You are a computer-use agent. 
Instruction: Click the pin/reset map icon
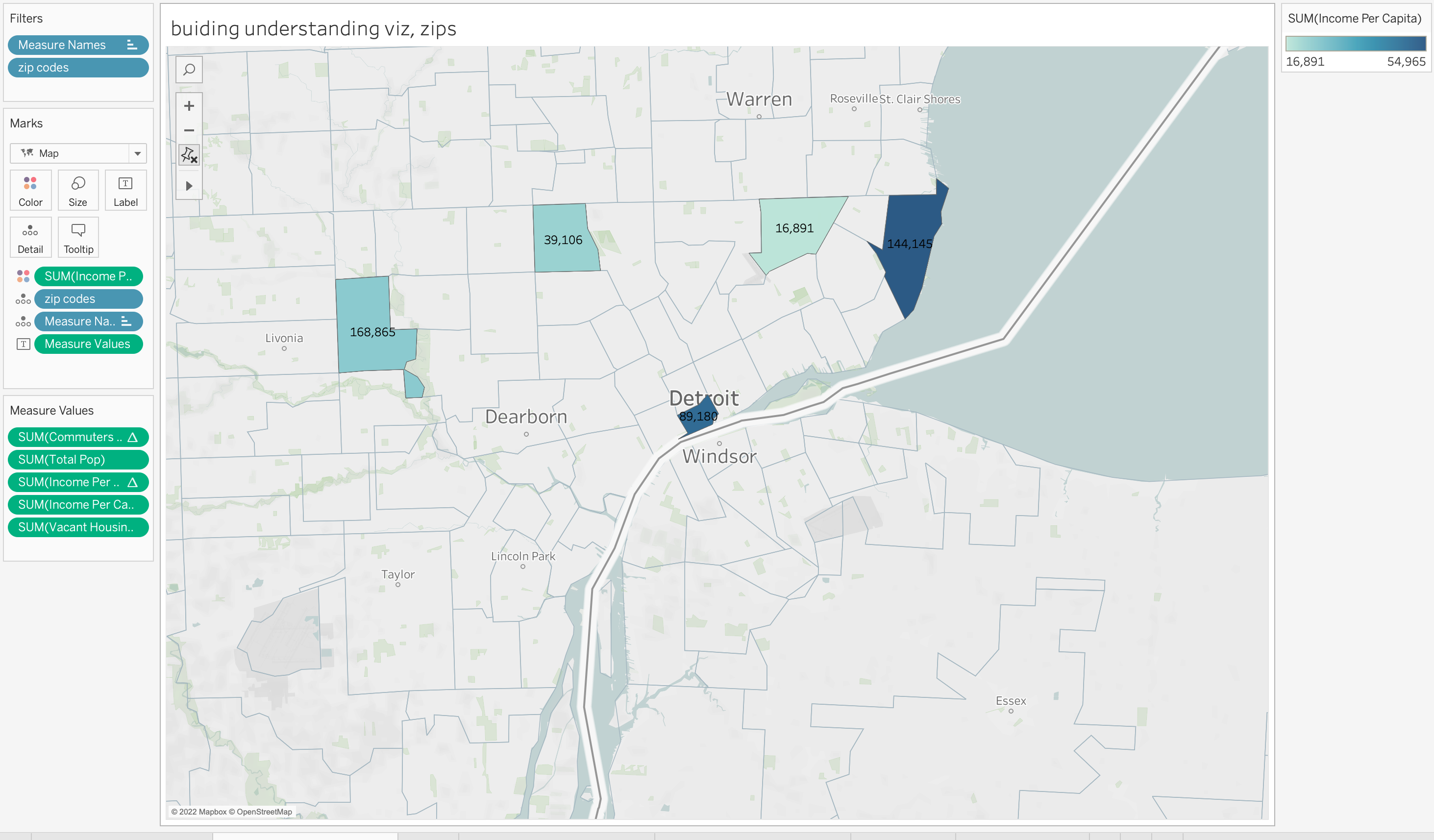[x=189, y=155]
